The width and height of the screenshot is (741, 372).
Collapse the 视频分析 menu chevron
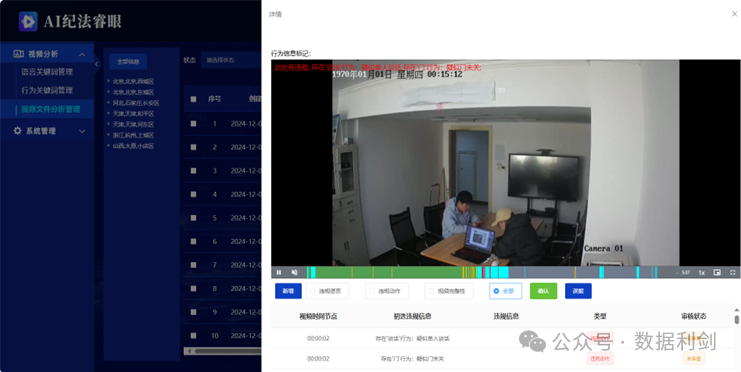pos(82,54)
